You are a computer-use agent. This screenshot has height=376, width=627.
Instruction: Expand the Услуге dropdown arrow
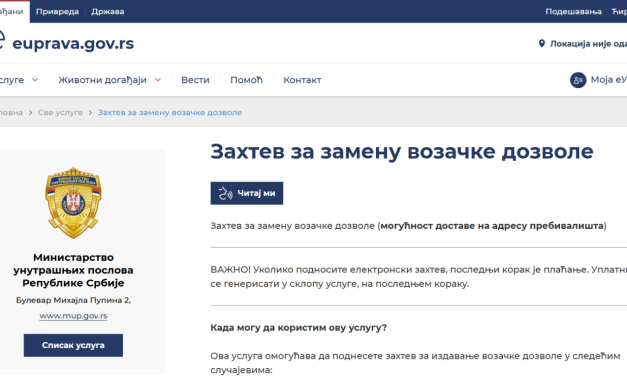click(x=35, y=80)
